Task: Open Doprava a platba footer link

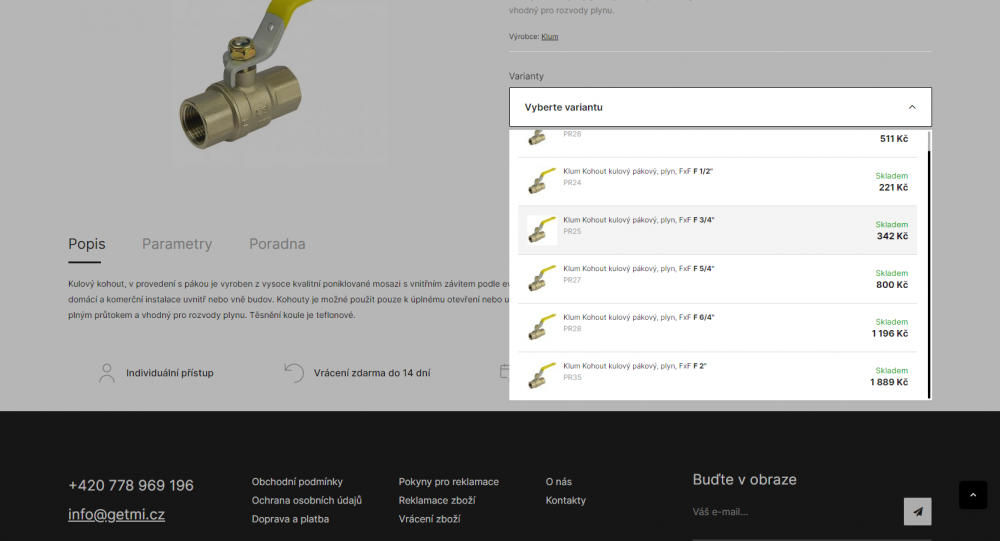Action: [x=290, y=519]
